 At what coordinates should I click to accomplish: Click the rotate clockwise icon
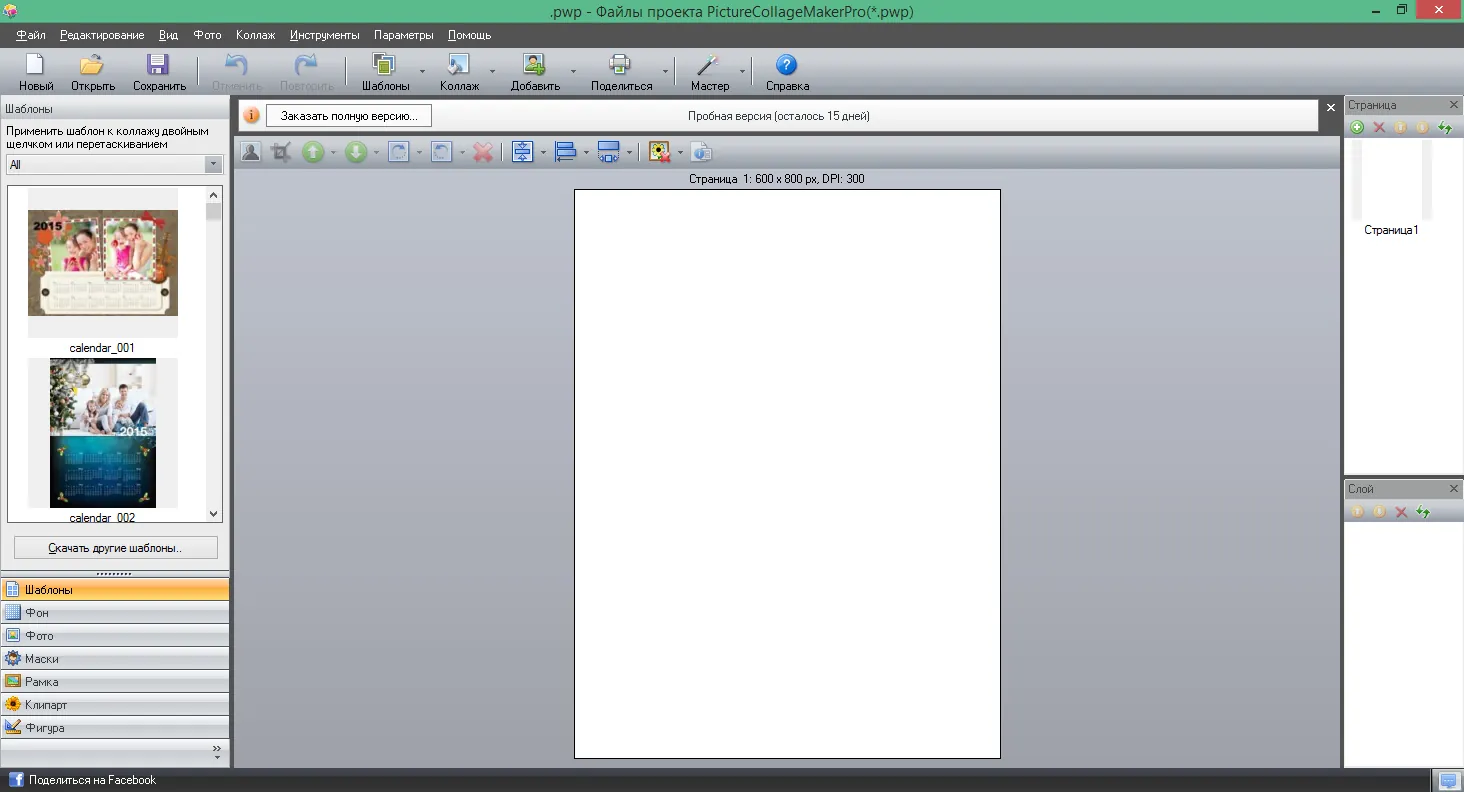[398, 152]
